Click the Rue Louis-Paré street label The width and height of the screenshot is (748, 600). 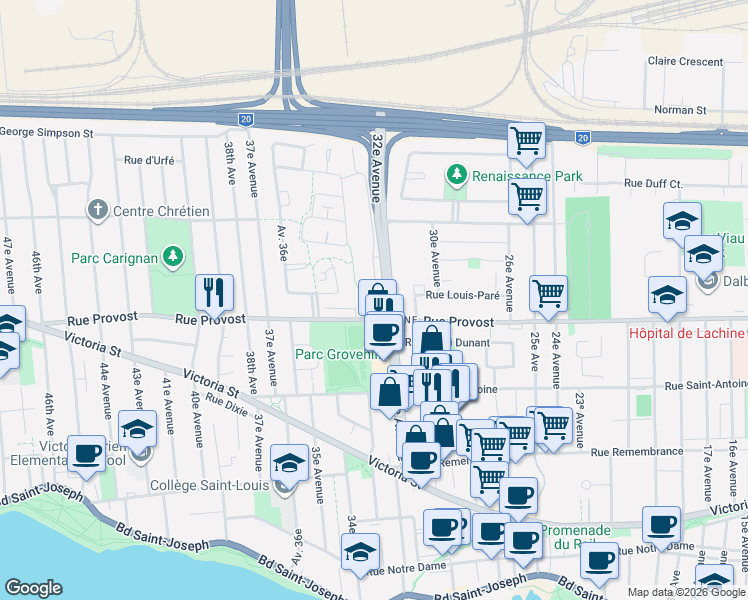463,295
